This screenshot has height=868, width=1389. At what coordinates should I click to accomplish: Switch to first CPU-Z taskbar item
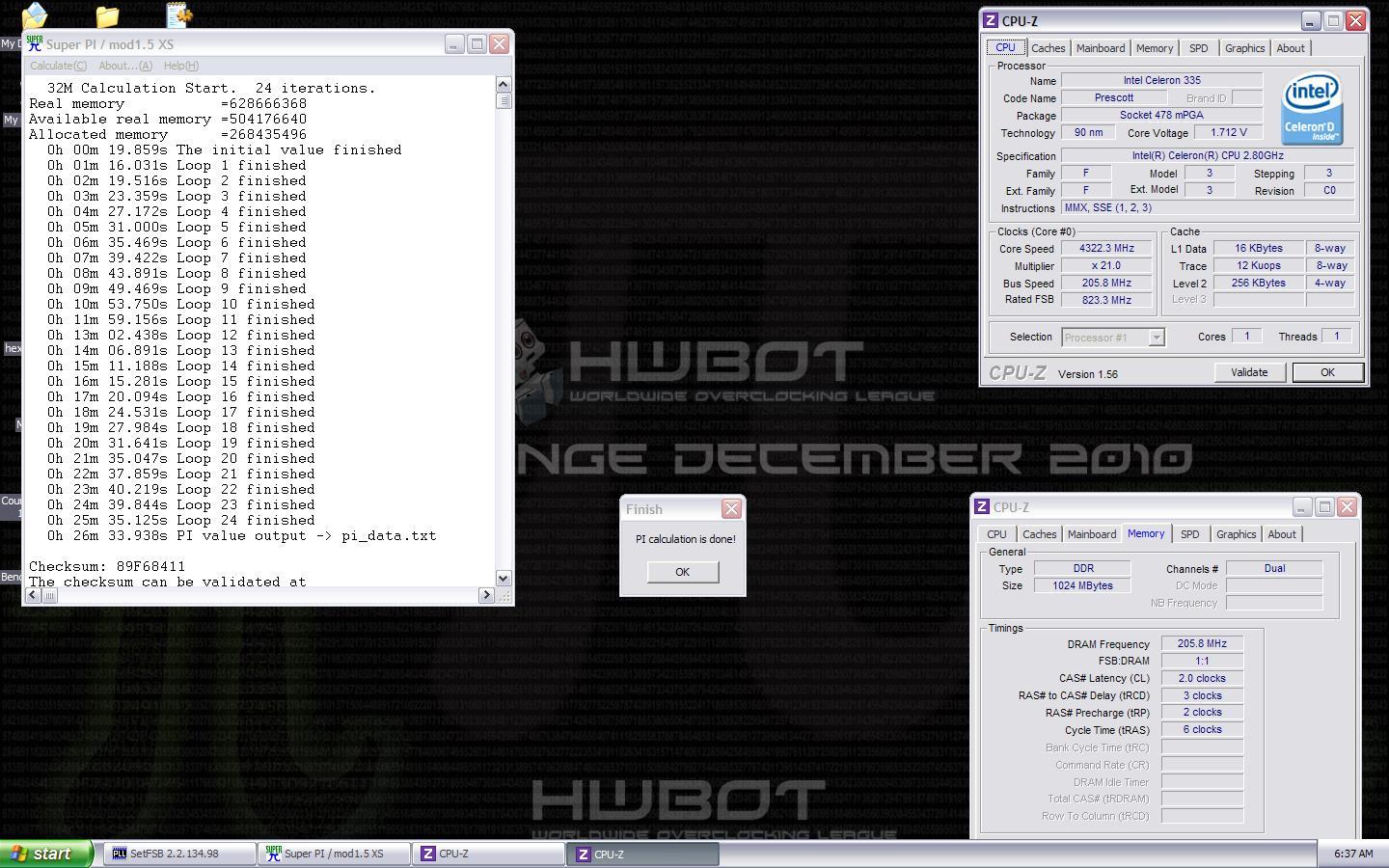[489, 854]
